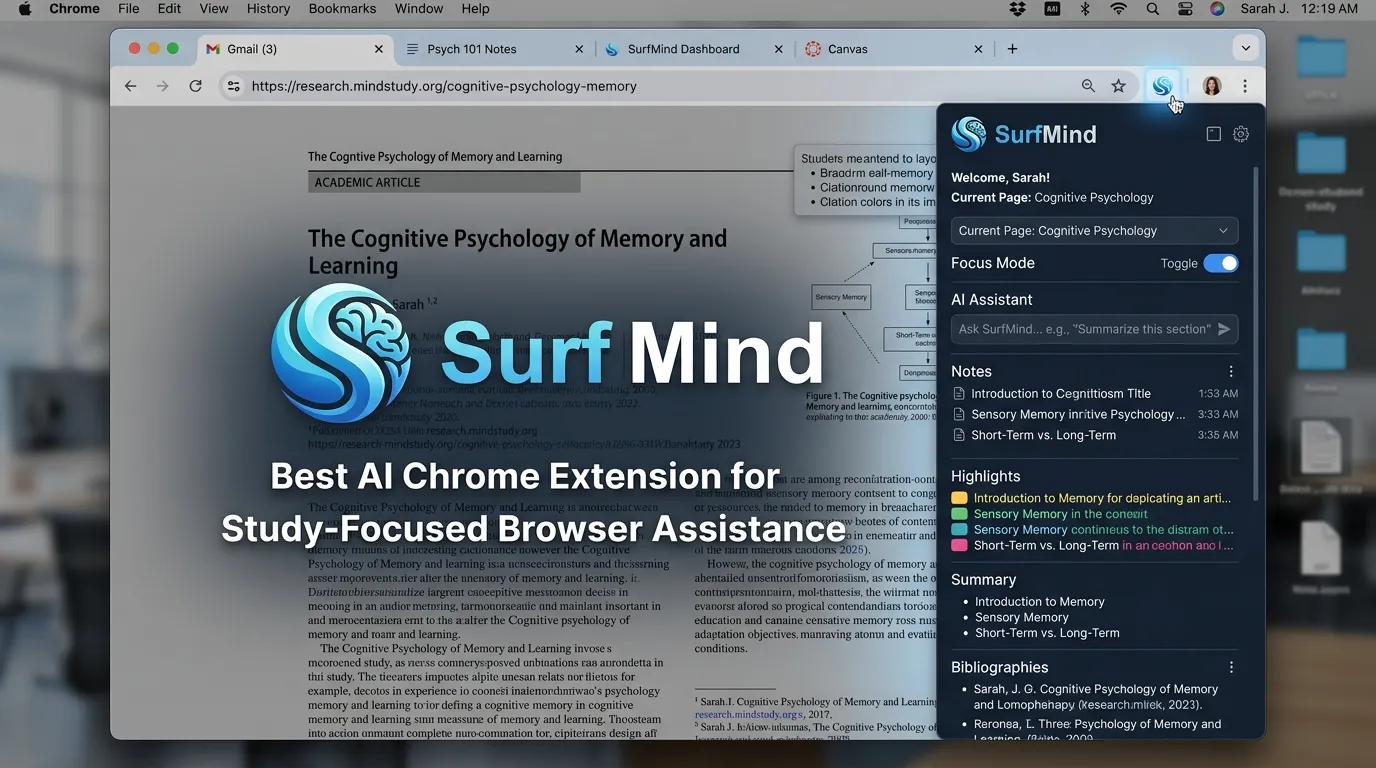Image resolution: width=1376 pixels, height=768 pixels.
Task: Open Spotlight search icon
Action: coord(1153,9)
